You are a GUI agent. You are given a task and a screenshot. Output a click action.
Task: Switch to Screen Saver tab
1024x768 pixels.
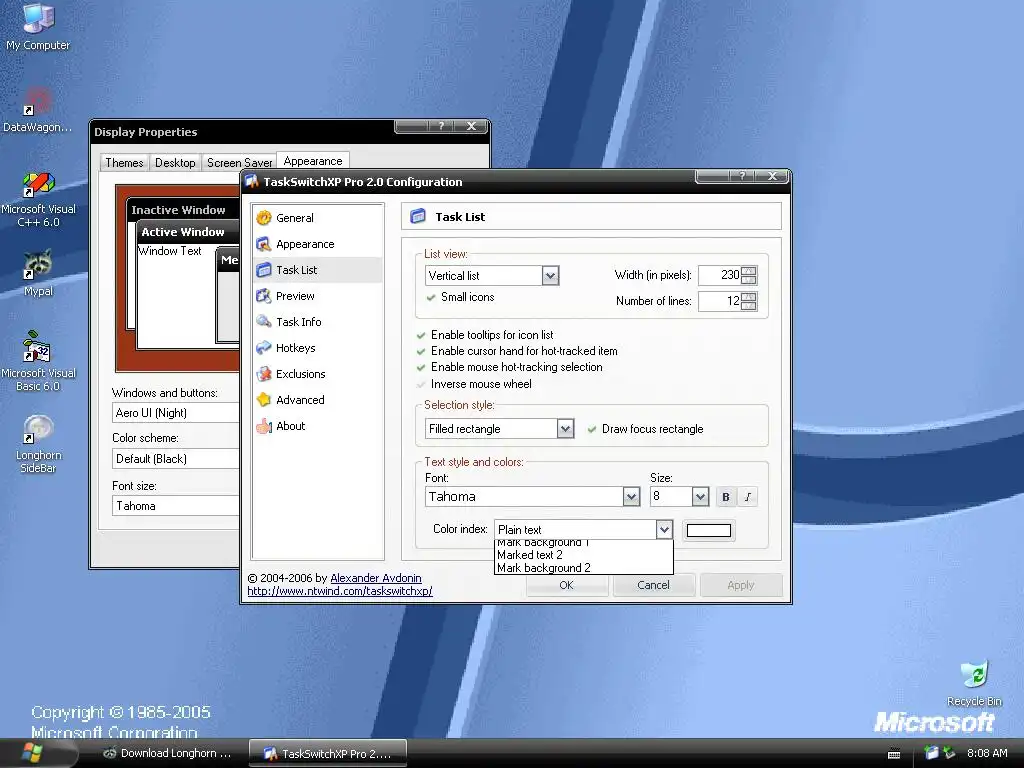[239, 163]
